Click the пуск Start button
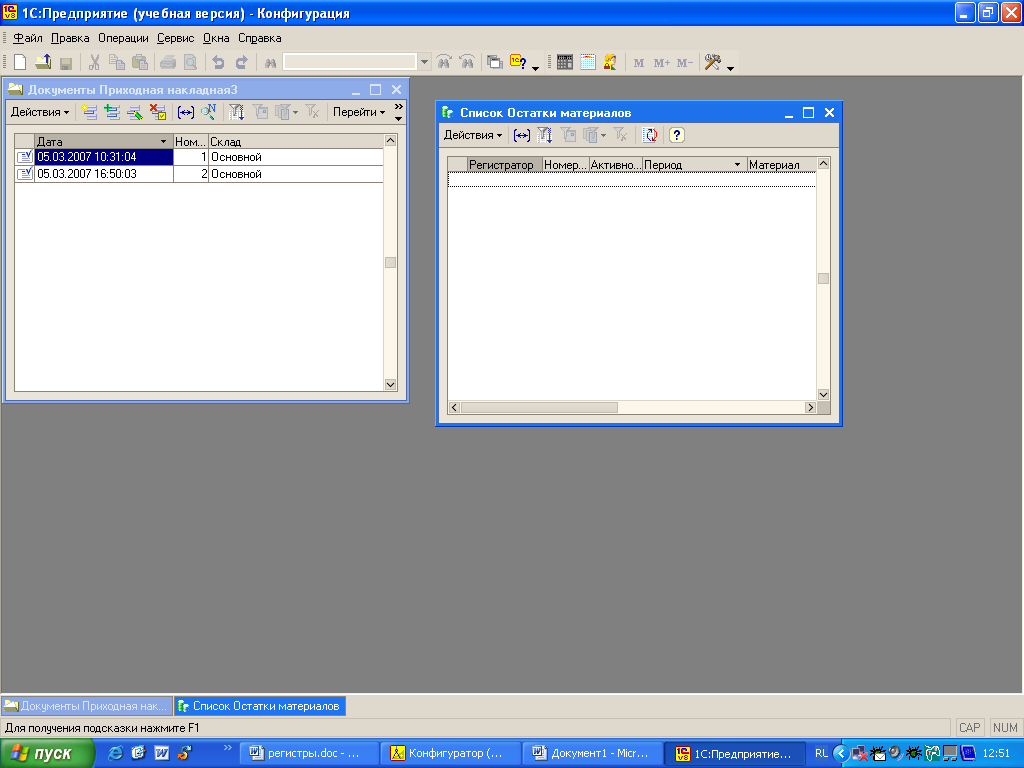 coord(47,753)
